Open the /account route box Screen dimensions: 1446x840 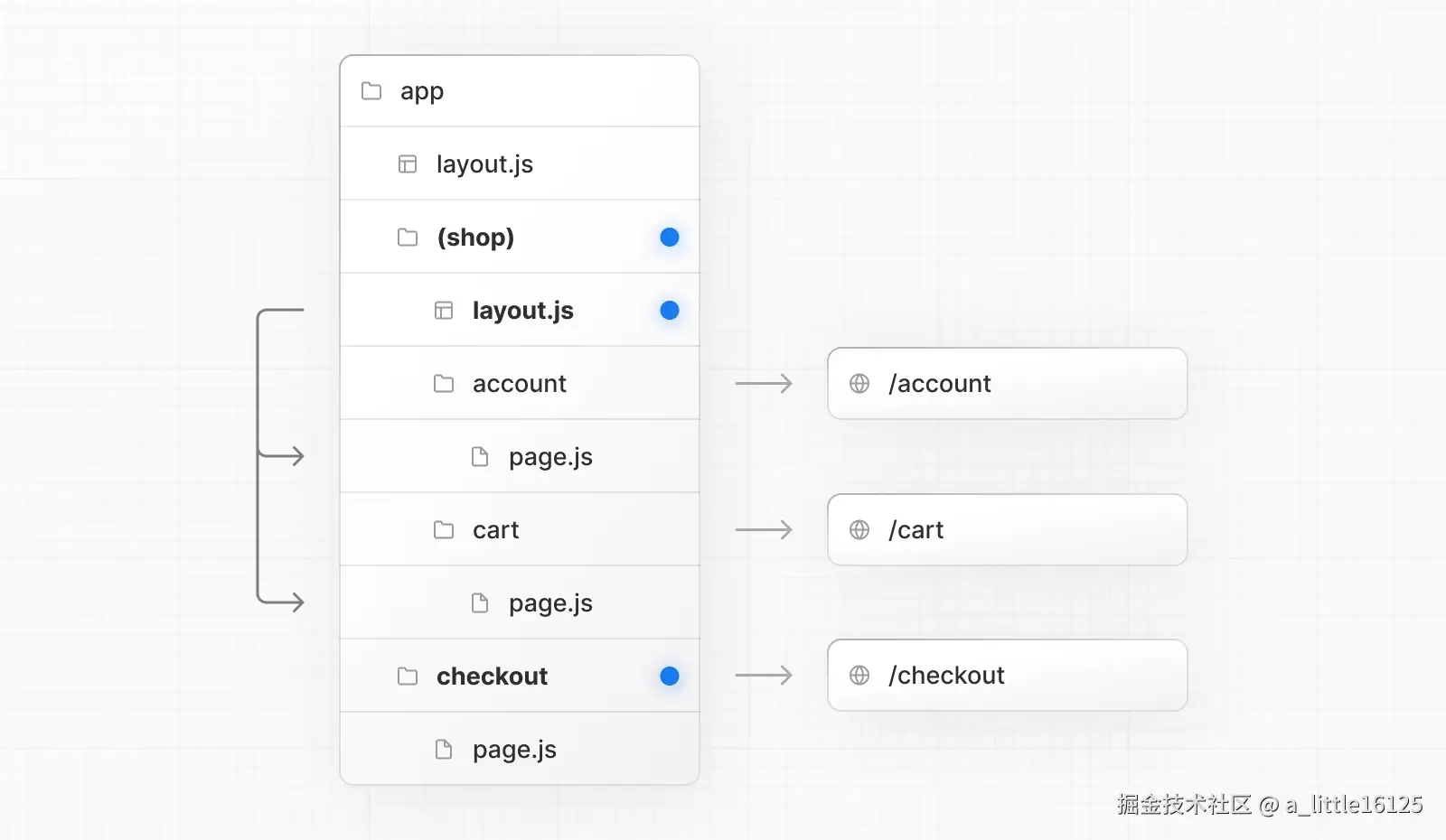[1007, 384]
